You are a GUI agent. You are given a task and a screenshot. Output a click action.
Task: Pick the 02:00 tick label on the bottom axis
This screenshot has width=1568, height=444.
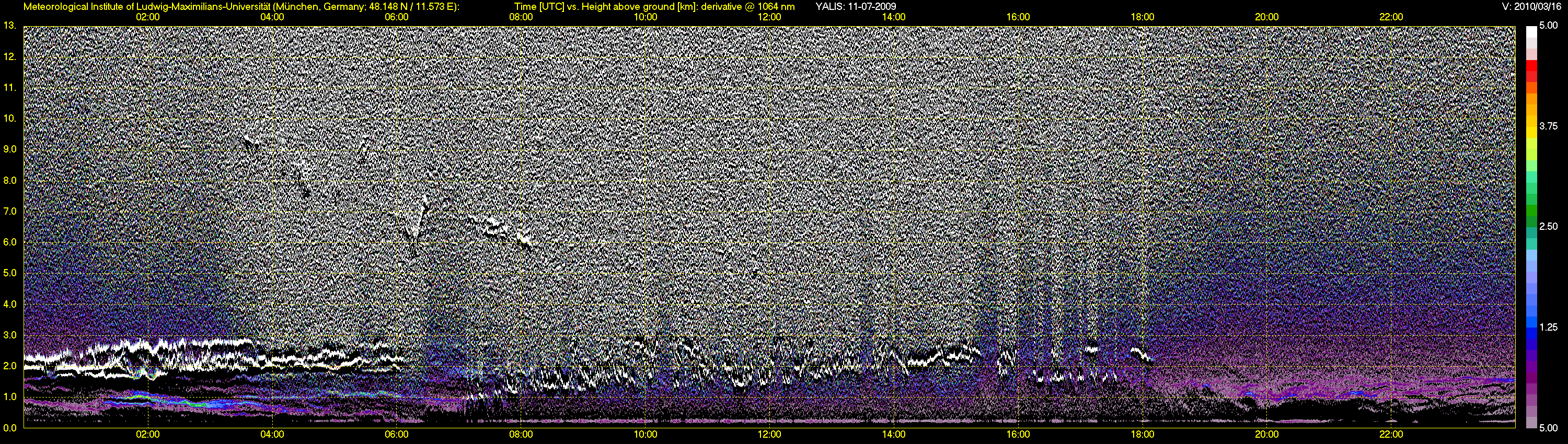tap(148, 434)
